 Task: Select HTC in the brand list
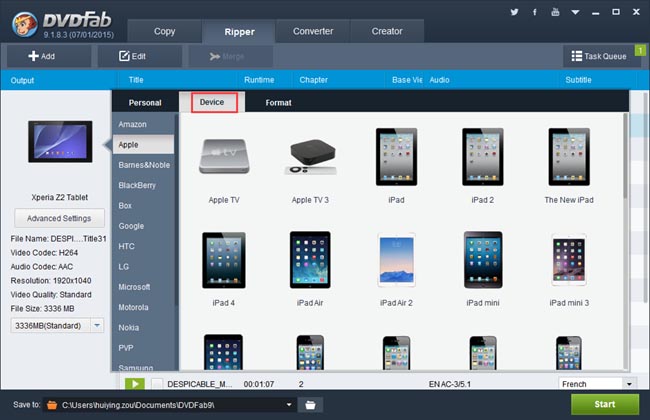tap(143, 246)
